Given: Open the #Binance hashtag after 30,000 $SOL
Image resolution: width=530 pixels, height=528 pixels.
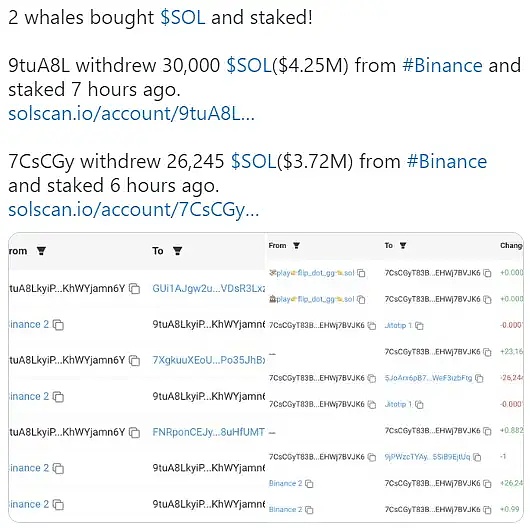Looking at the screenshot, I should tap(442, 65).
